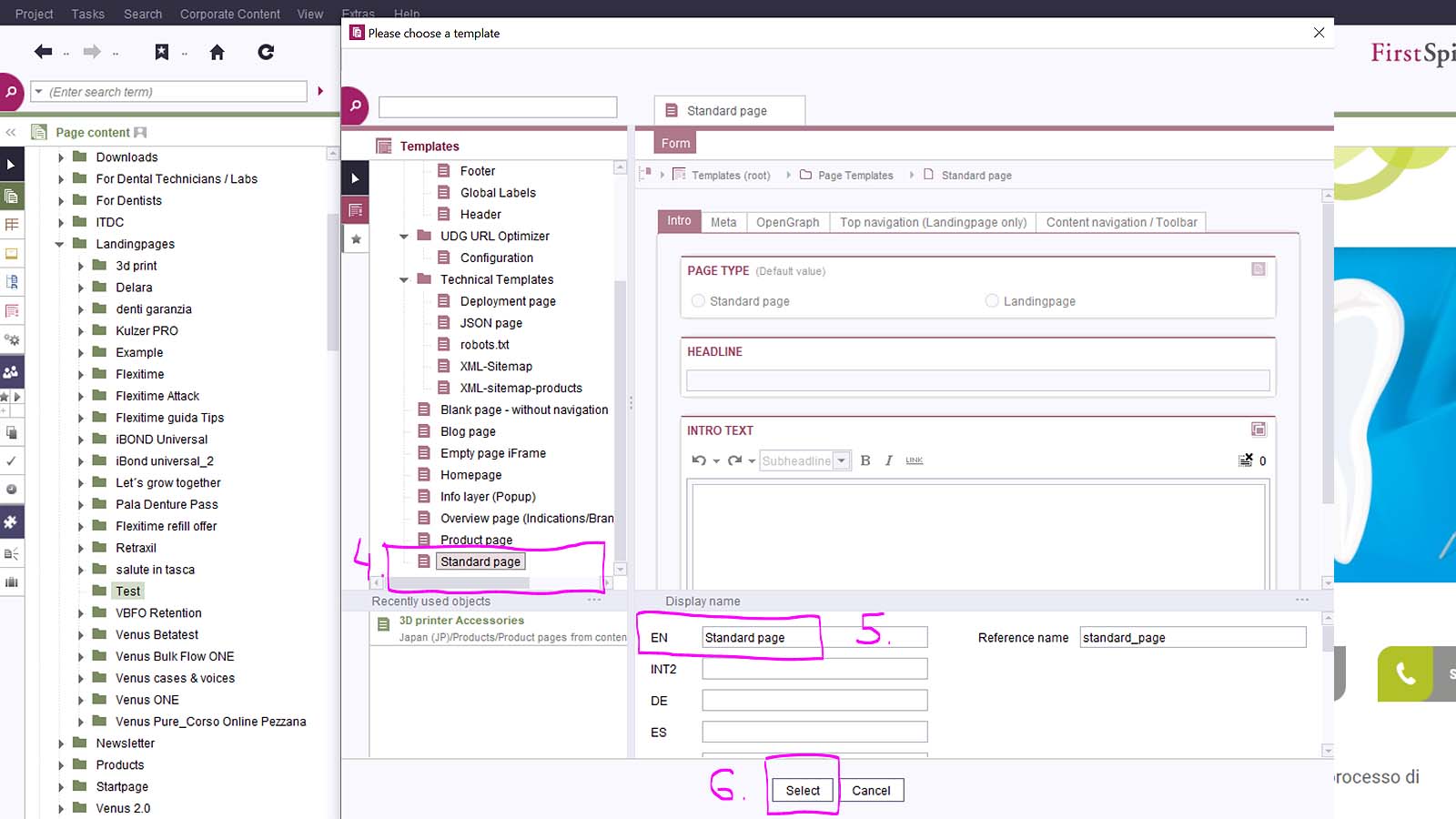1456x819 pixels.
Task: Switch to the OpenGraph tab
Action: pos(787,222)
